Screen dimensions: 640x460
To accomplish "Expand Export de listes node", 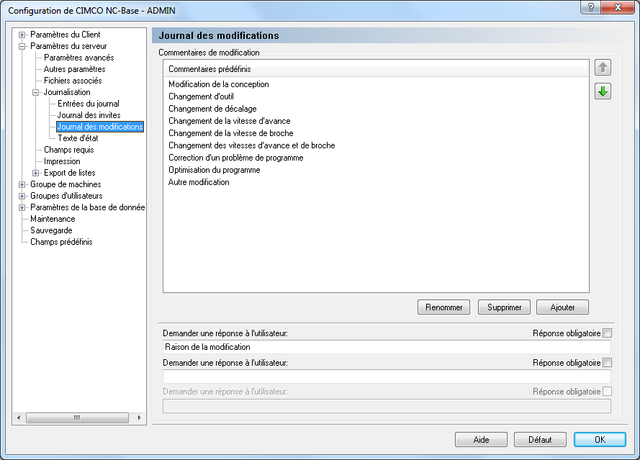I will click(x=36, y=173).
